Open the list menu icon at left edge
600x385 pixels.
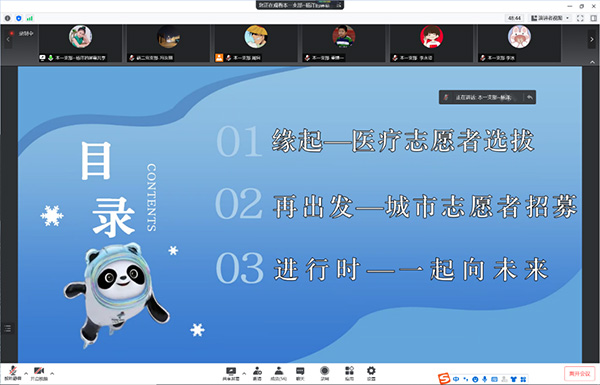(8, 328)
